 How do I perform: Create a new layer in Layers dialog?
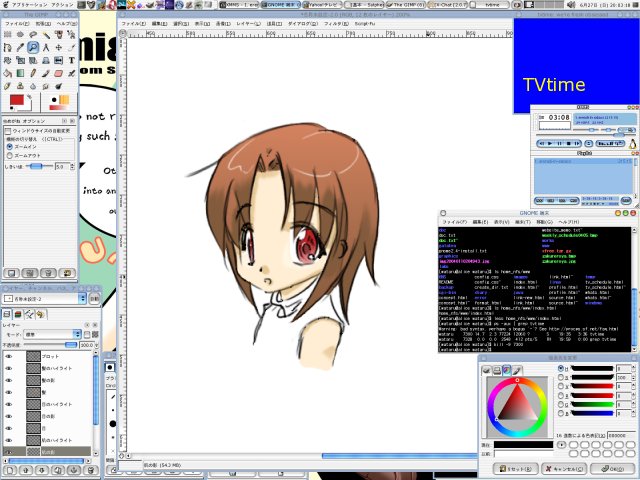coord(10,471)
